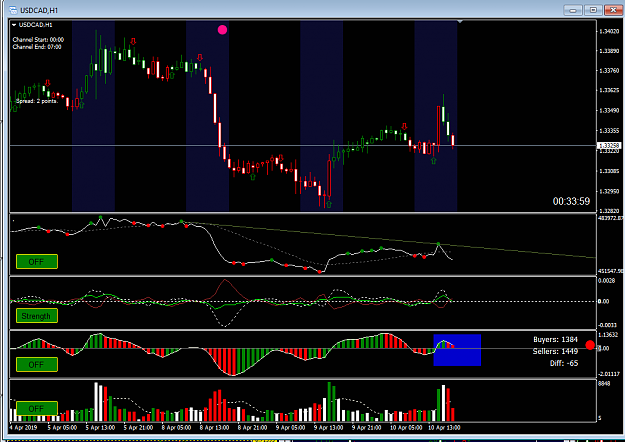The image size is (625, 442).
Task: Click the 1.33490 price scale label
Action: 609,110
